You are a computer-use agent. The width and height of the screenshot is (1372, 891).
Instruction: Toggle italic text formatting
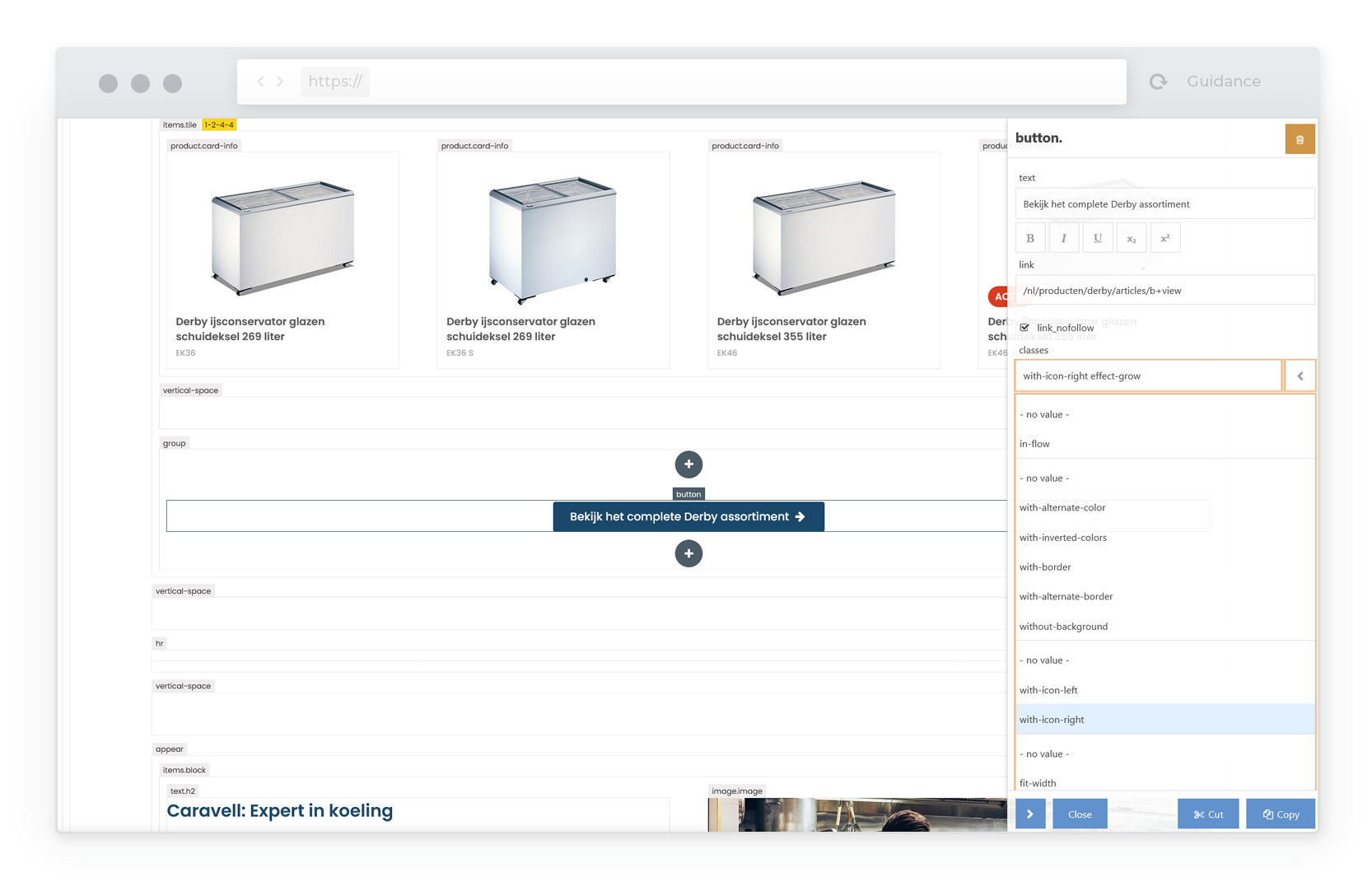point(1064,238)
